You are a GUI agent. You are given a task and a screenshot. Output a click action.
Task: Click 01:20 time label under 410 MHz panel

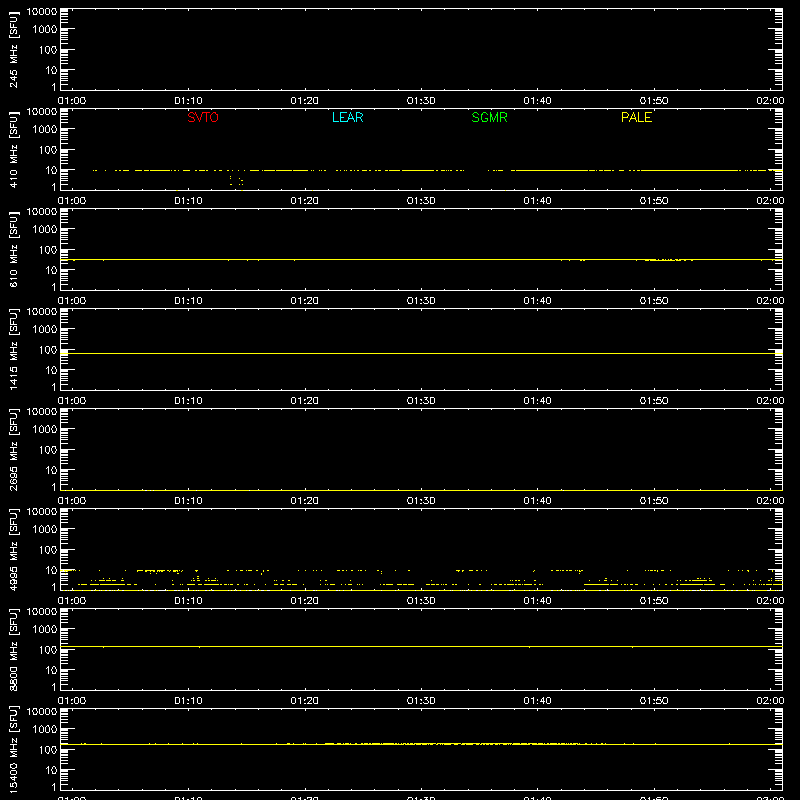305,201
